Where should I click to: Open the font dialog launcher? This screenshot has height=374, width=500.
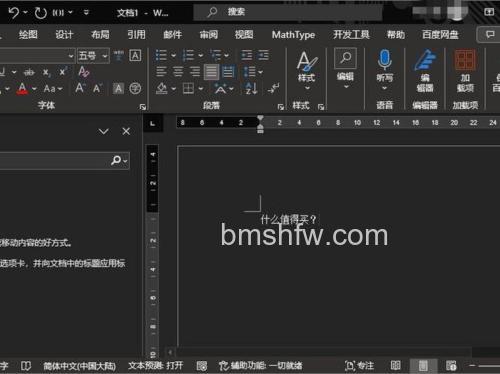coord(143,107)
